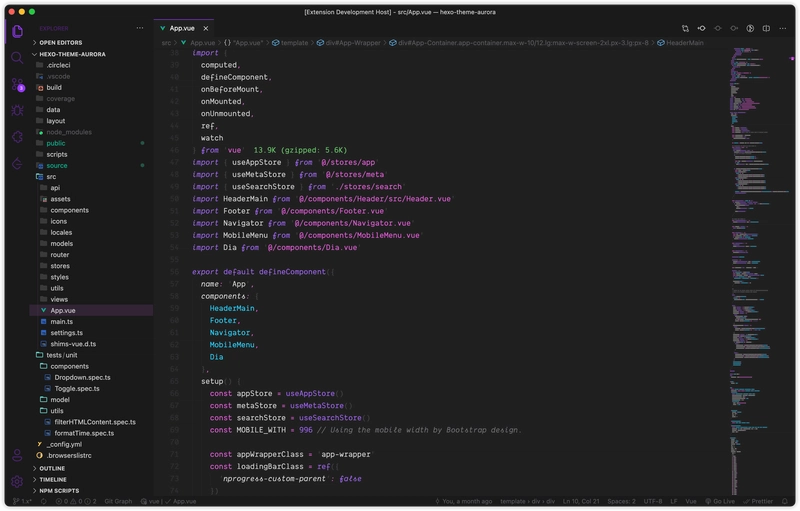The width and height of the screenshot is (800, 511).
Task: Click the src breadcrumb segment
Action: [x=166, y=43]
